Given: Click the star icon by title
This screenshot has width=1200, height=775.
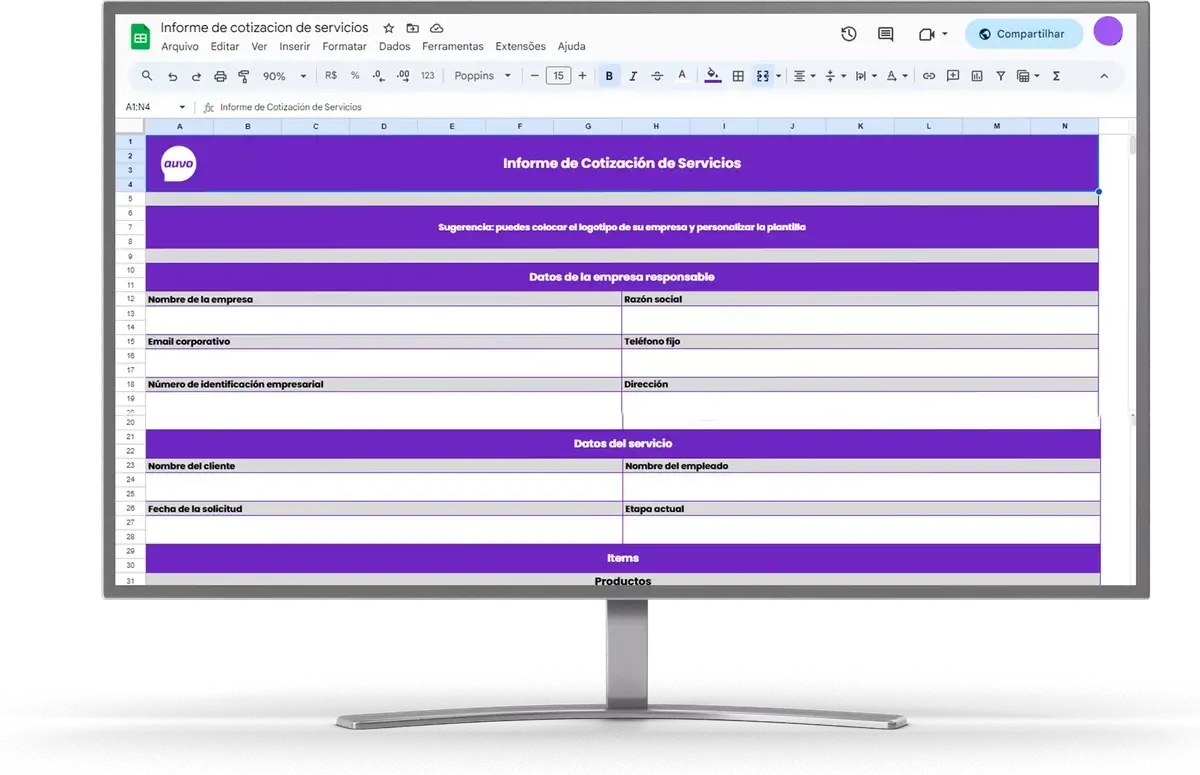Looking at the screenshot, I should click(x=389, y=28).
